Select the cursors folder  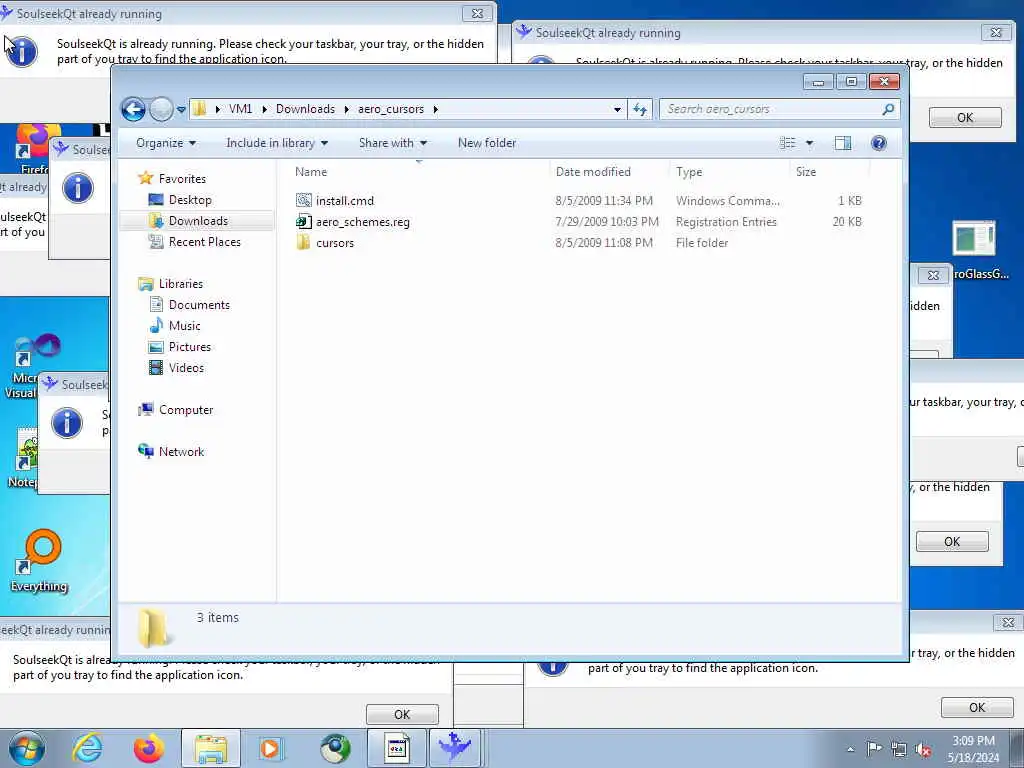pos(334,243)
